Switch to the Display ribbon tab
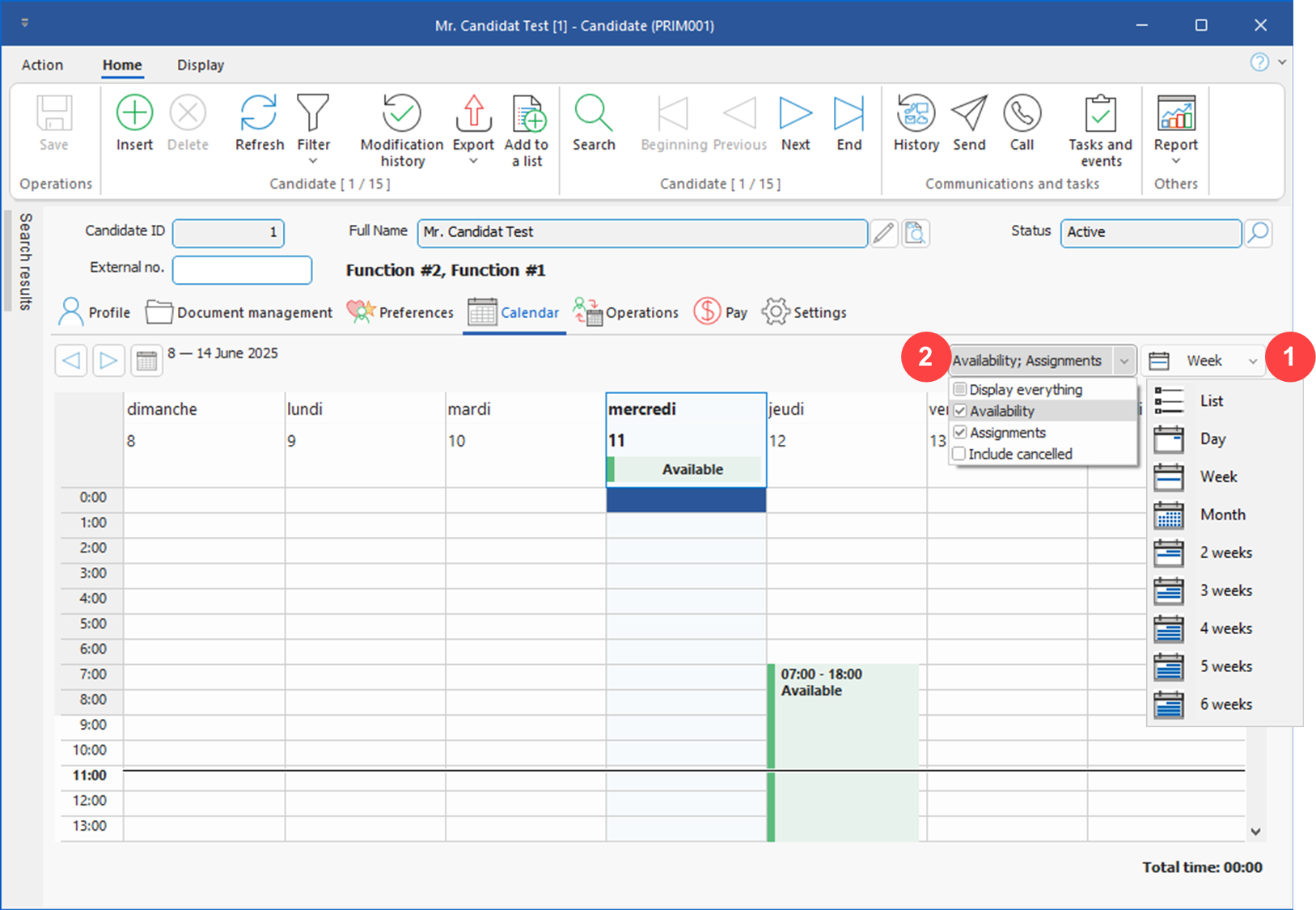The image size is (1316, 910). [201, 65]
